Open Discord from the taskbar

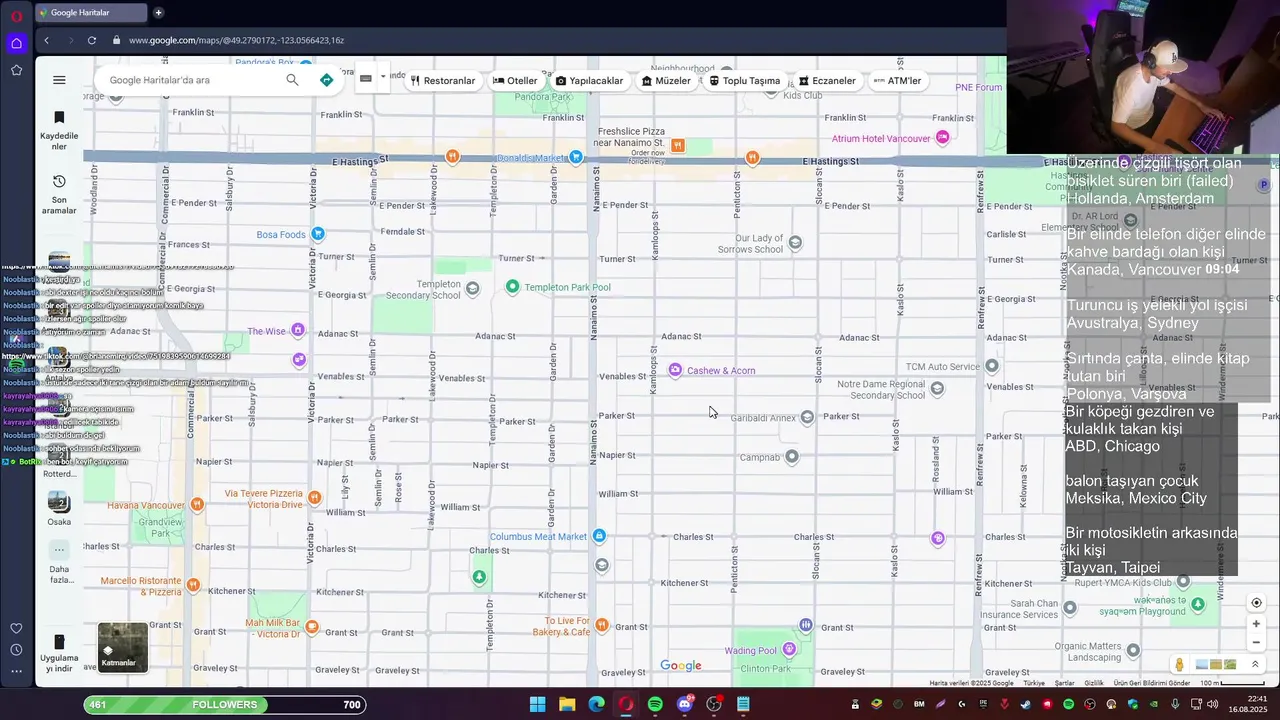(x=685, y=704)
